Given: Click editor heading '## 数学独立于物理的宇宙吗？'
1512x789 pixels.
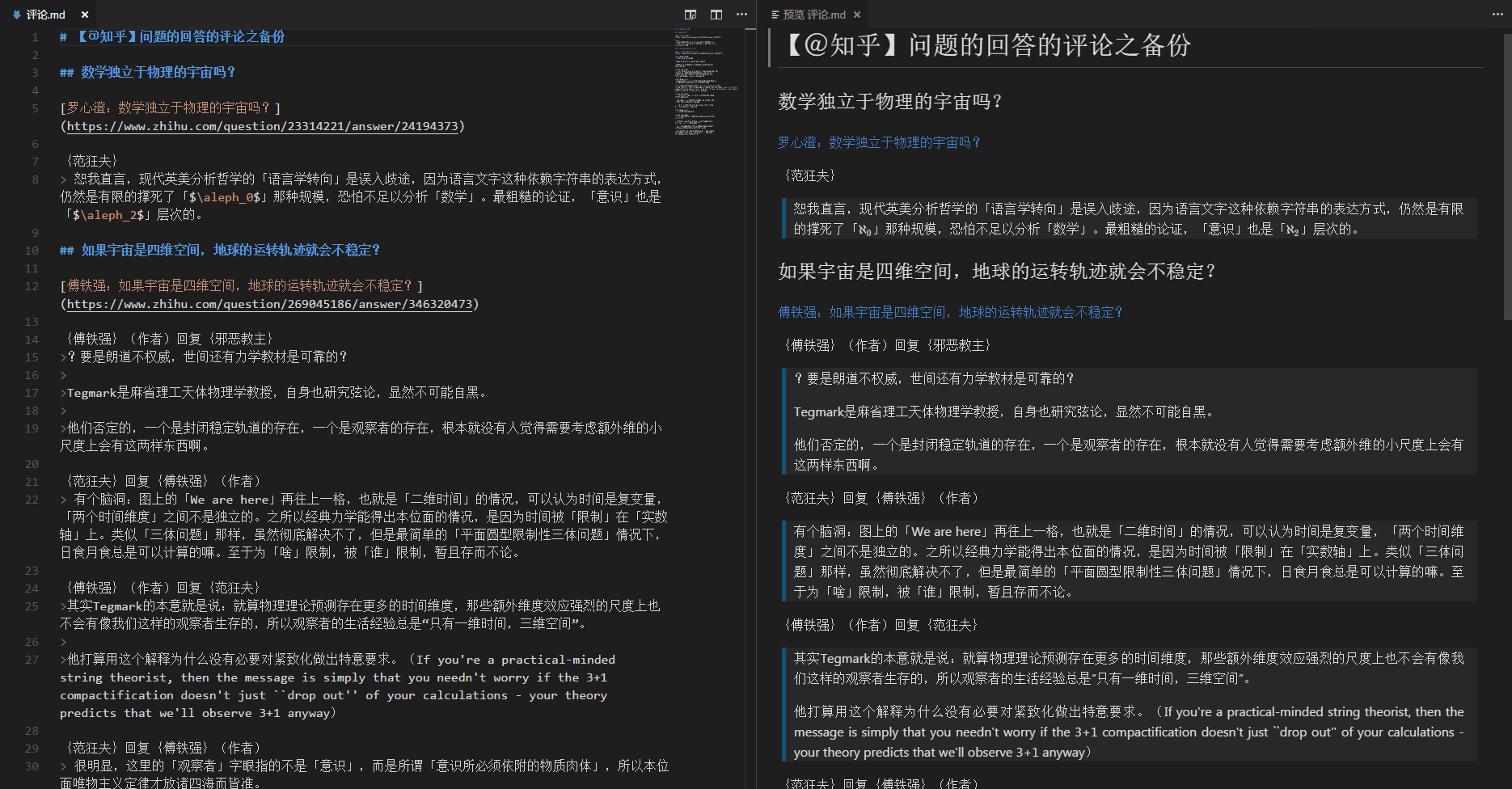Looking at the screenshot, I should pyautogui.click(x=148, y=73).
